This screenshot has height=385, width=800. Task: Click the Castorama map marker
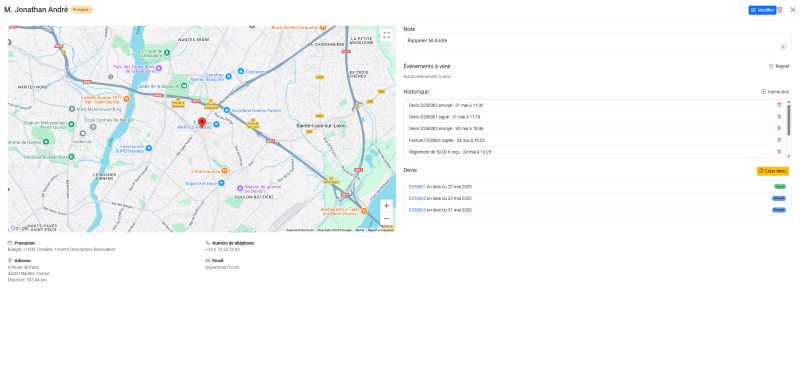[x=240, y=72]
